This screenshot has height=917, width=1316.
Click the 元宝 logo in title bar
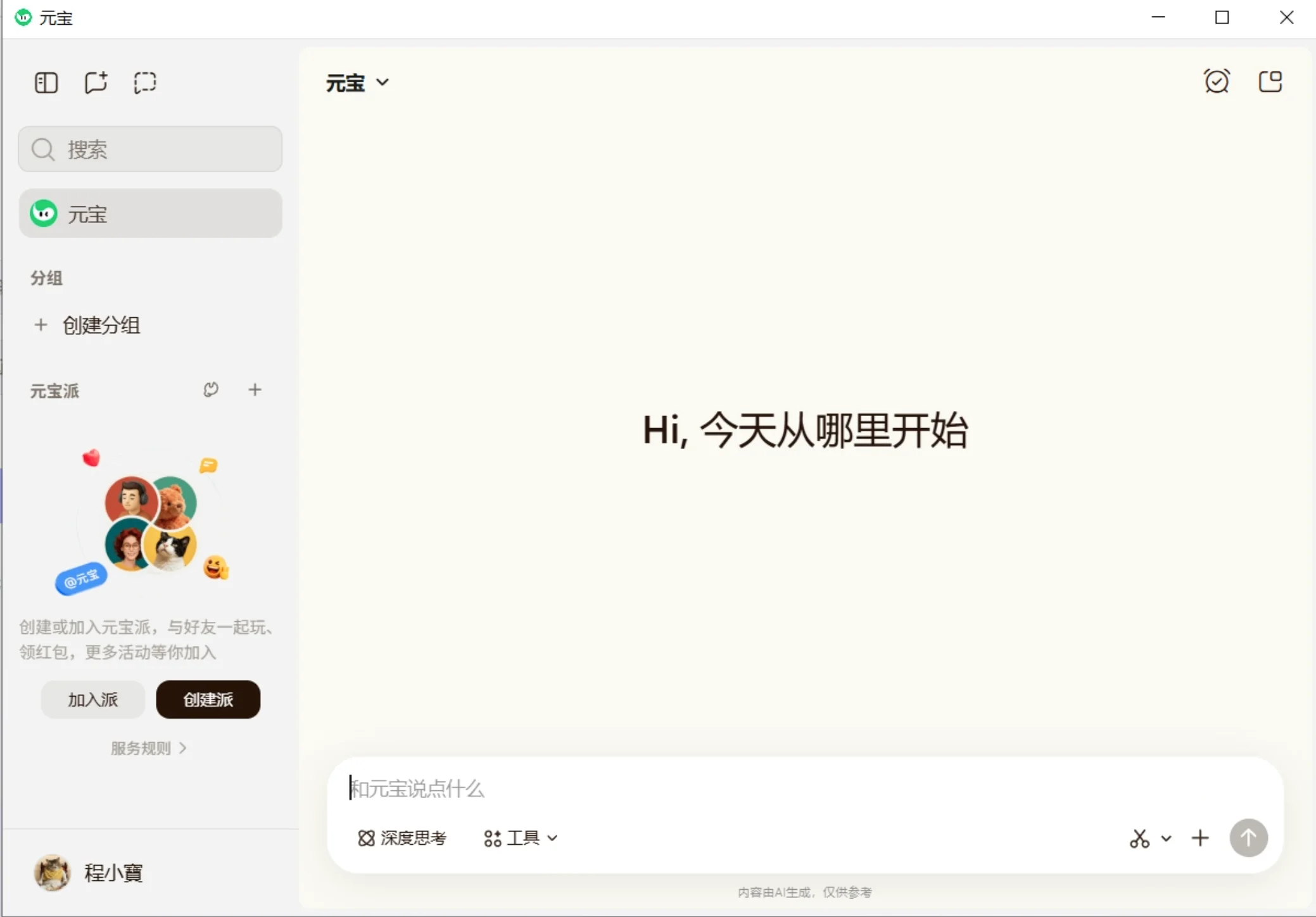point(23,18)
